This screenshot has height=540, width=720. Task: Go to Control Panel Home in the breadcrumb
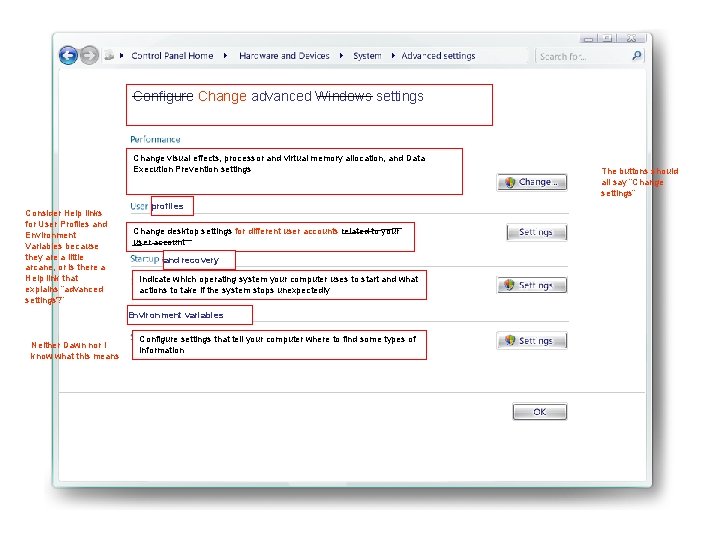(x=172, y=56)
